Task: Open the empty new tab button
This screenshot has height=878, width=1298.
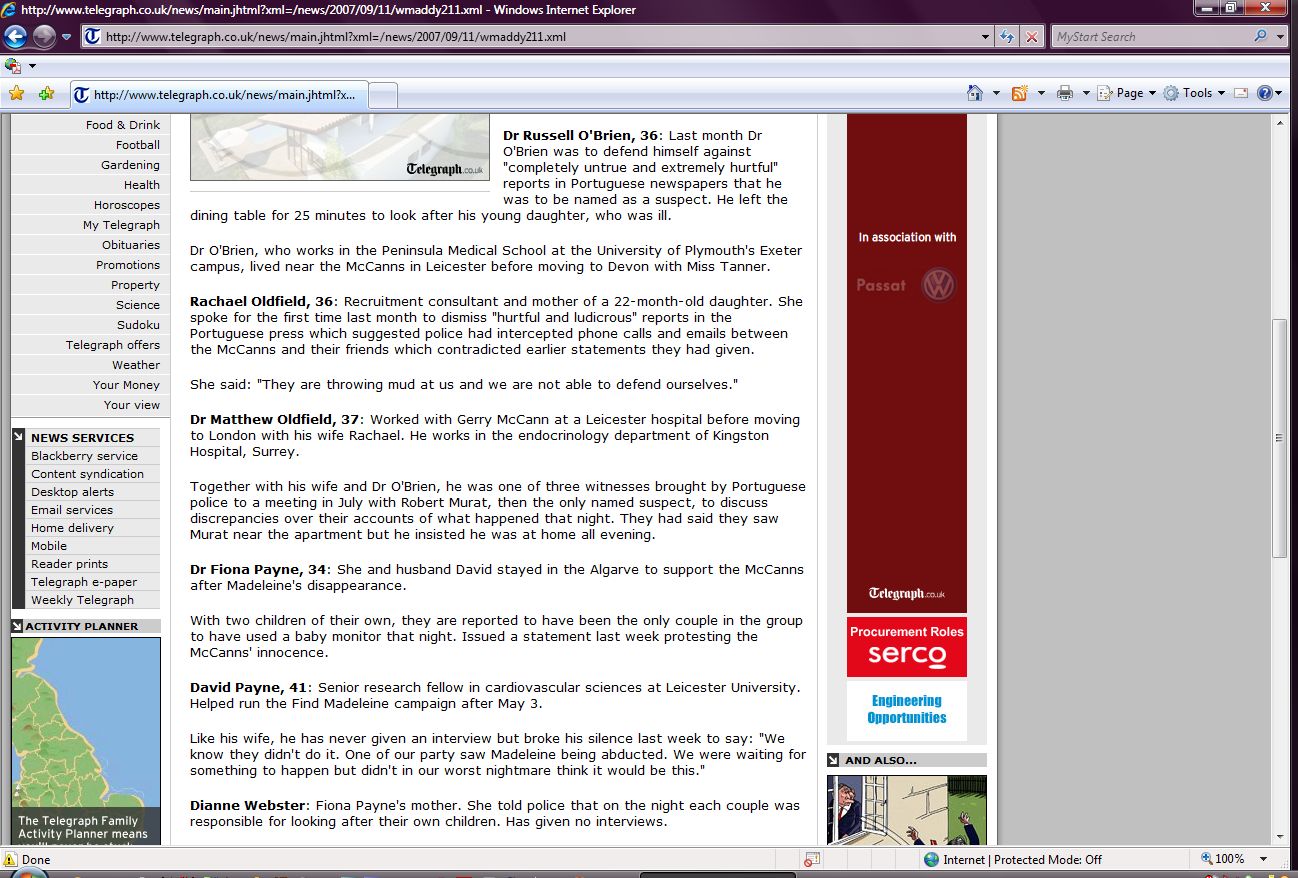Action: tap(384, 95)
